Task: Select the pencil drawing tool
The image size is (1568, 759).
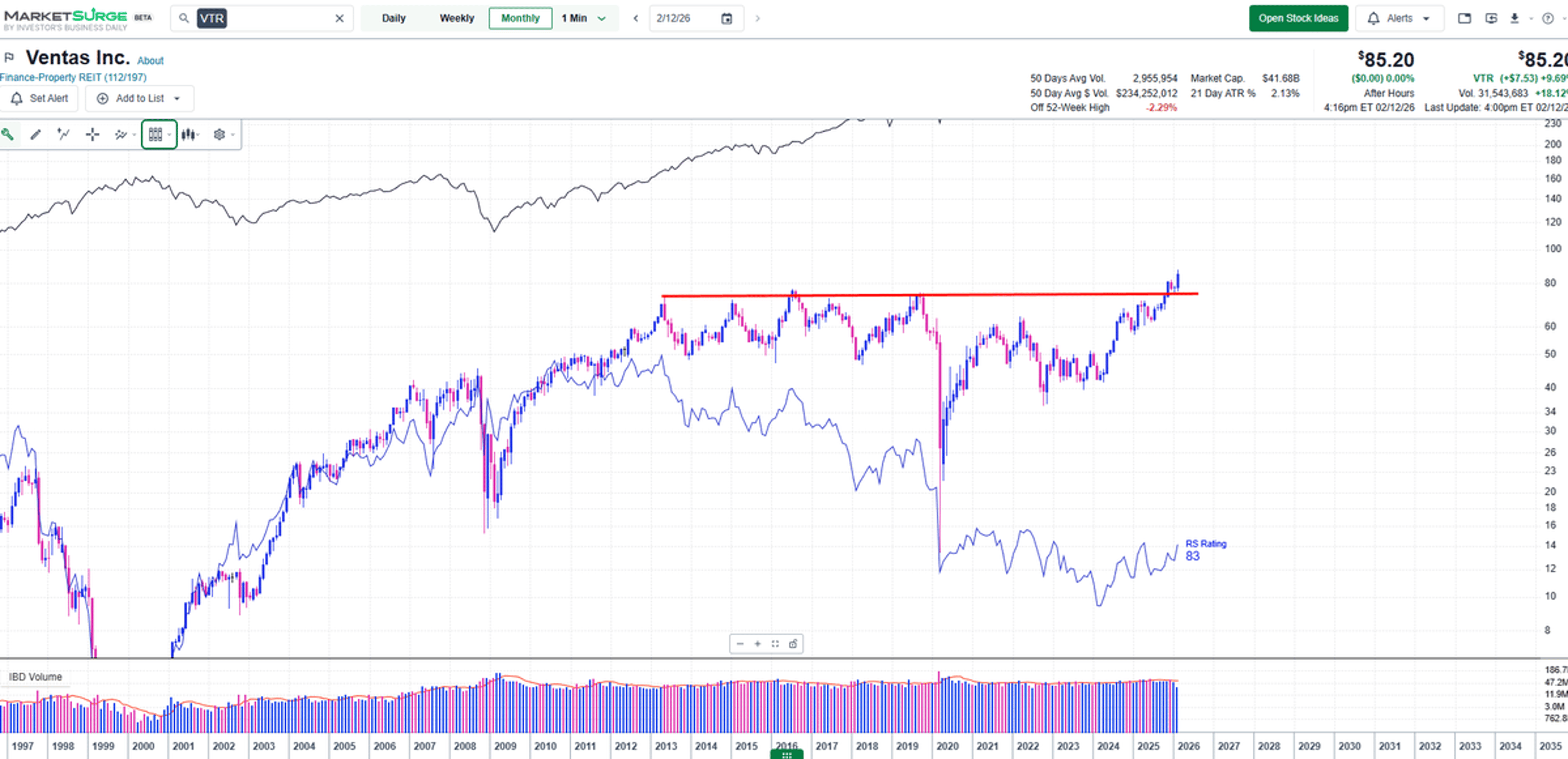Action: pos(35,134)
